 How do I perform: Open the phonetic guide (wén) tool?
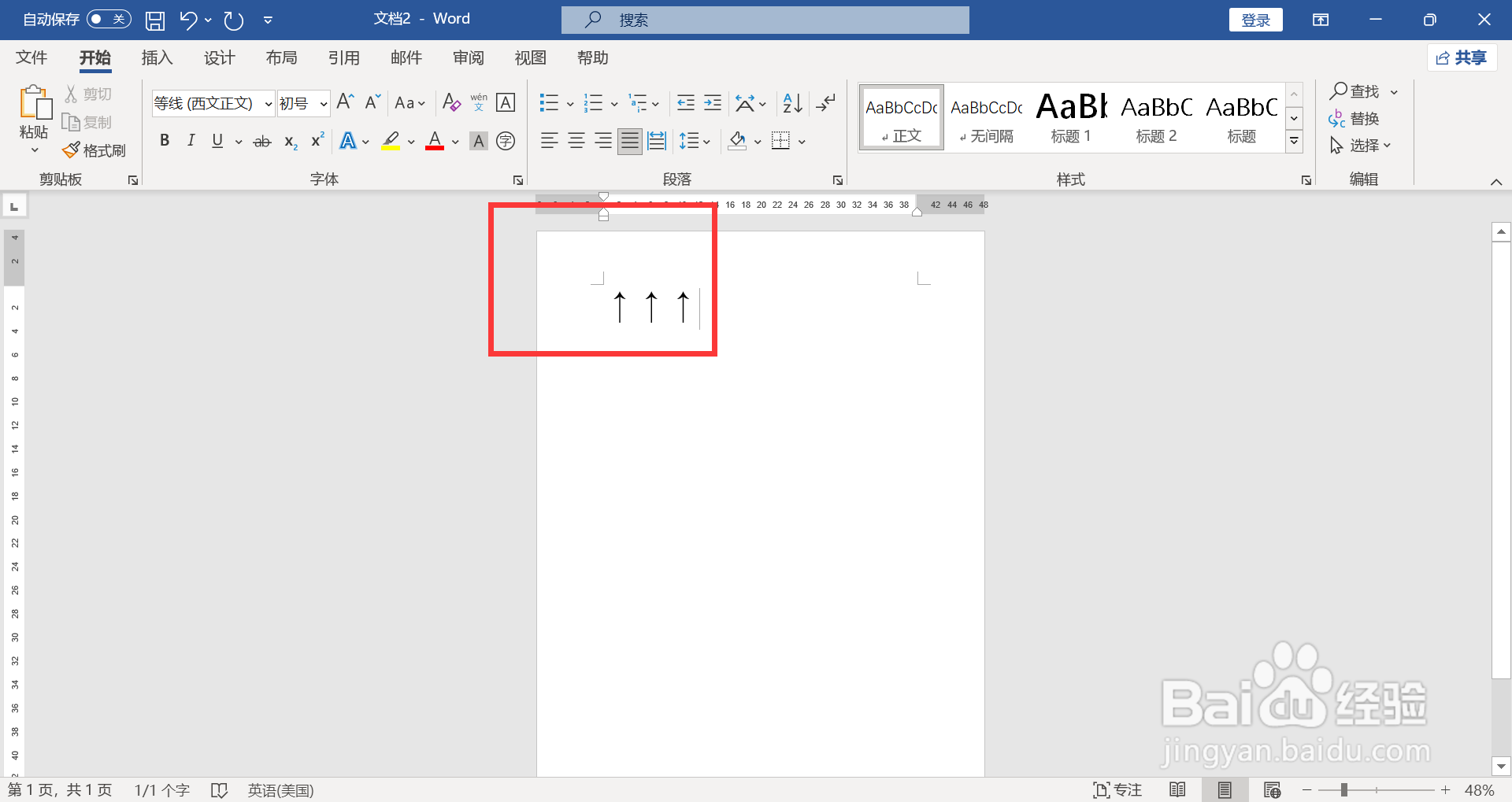479,102
